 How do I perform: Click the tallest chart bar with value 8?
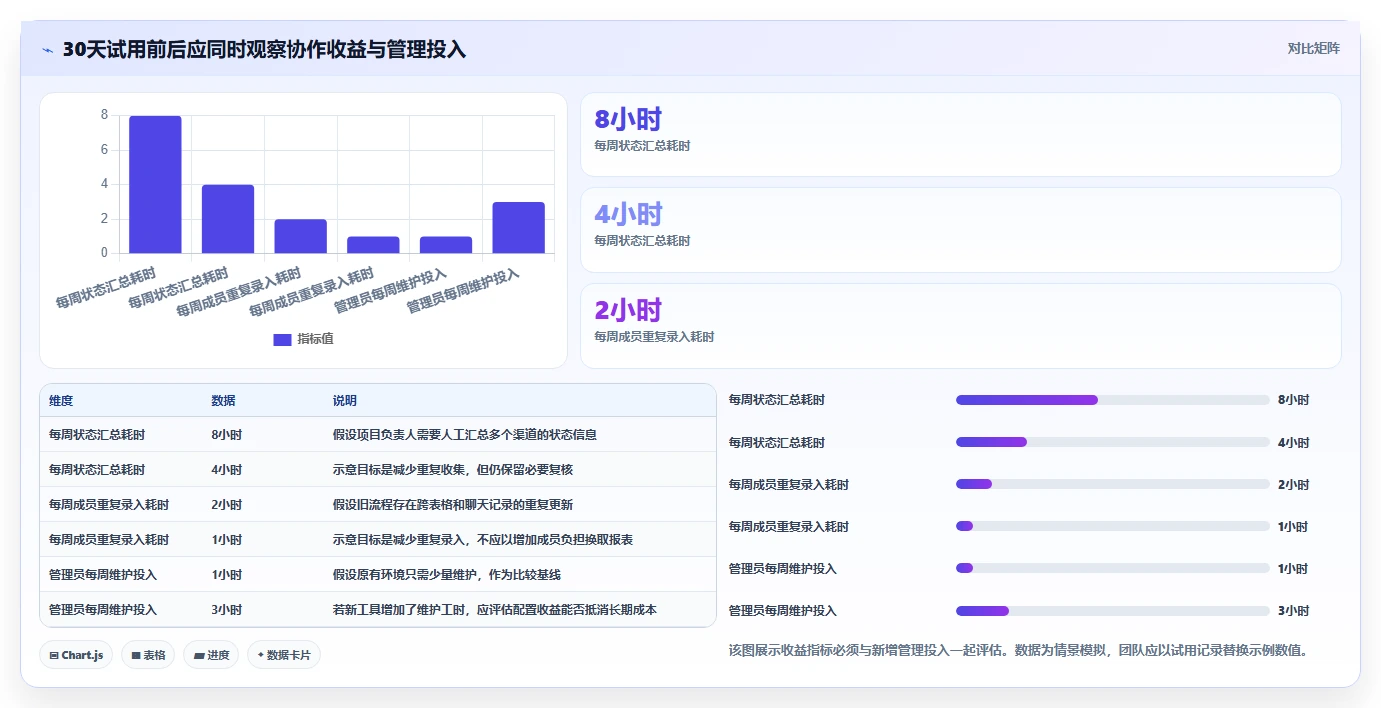tap(155, 184)
